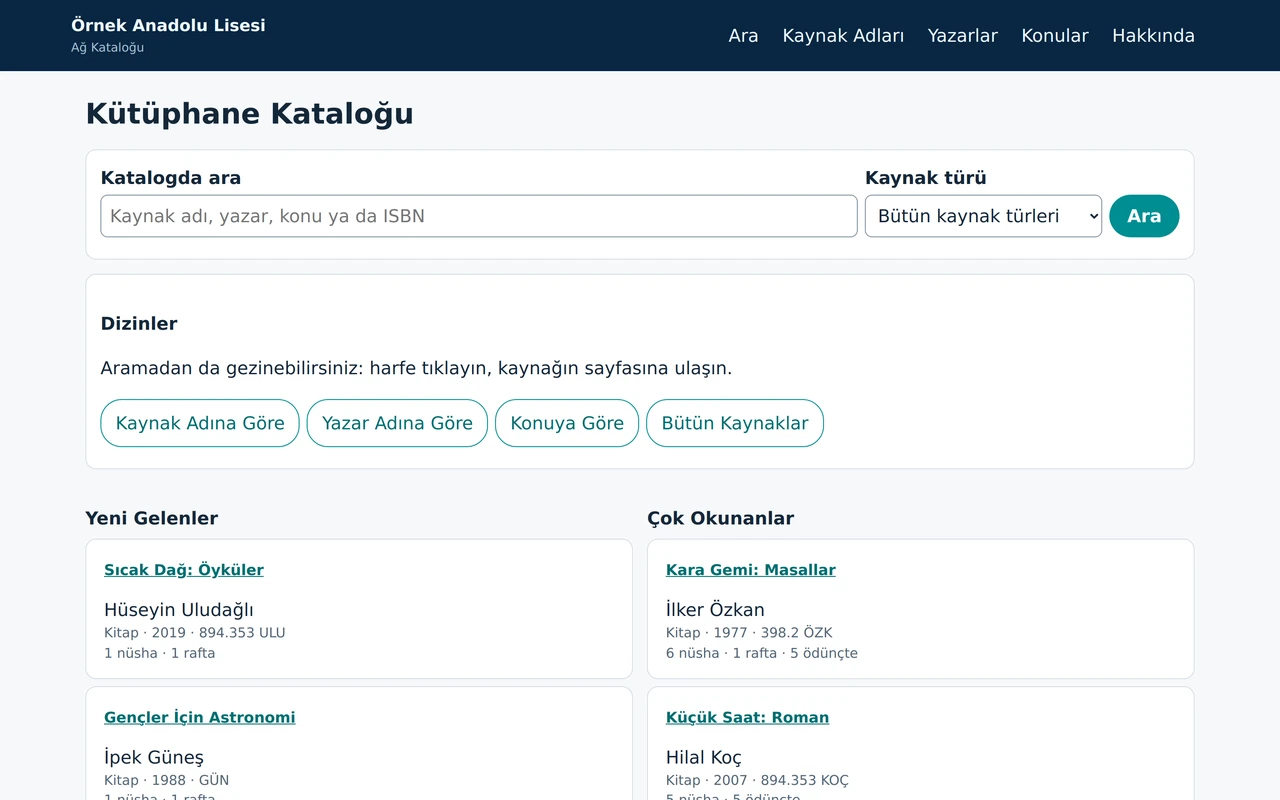Open Kara Gemi: Masallar record

(751, 570)
